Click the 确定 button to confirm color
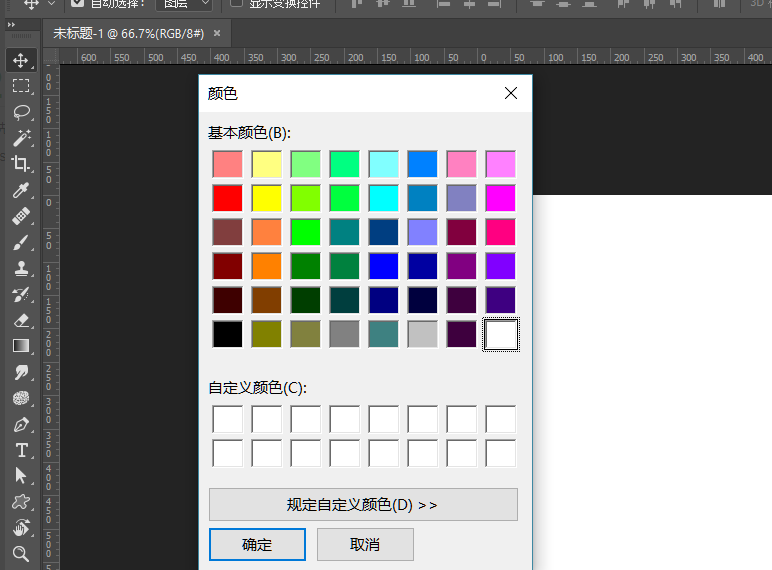The width and height of the screenshot is (772, 570). pos(257,544)
